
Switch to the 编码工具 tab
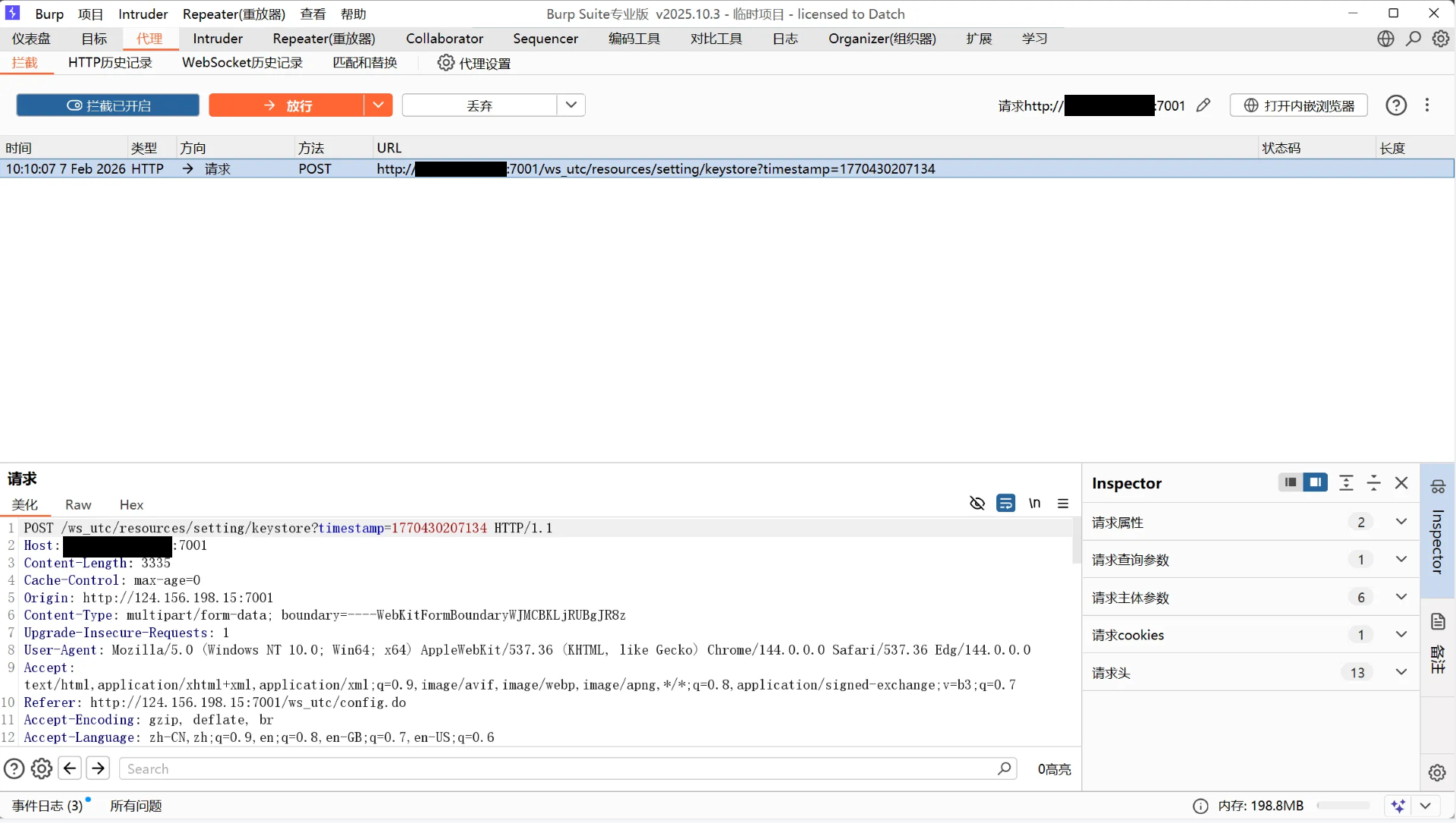pos(634,39)
